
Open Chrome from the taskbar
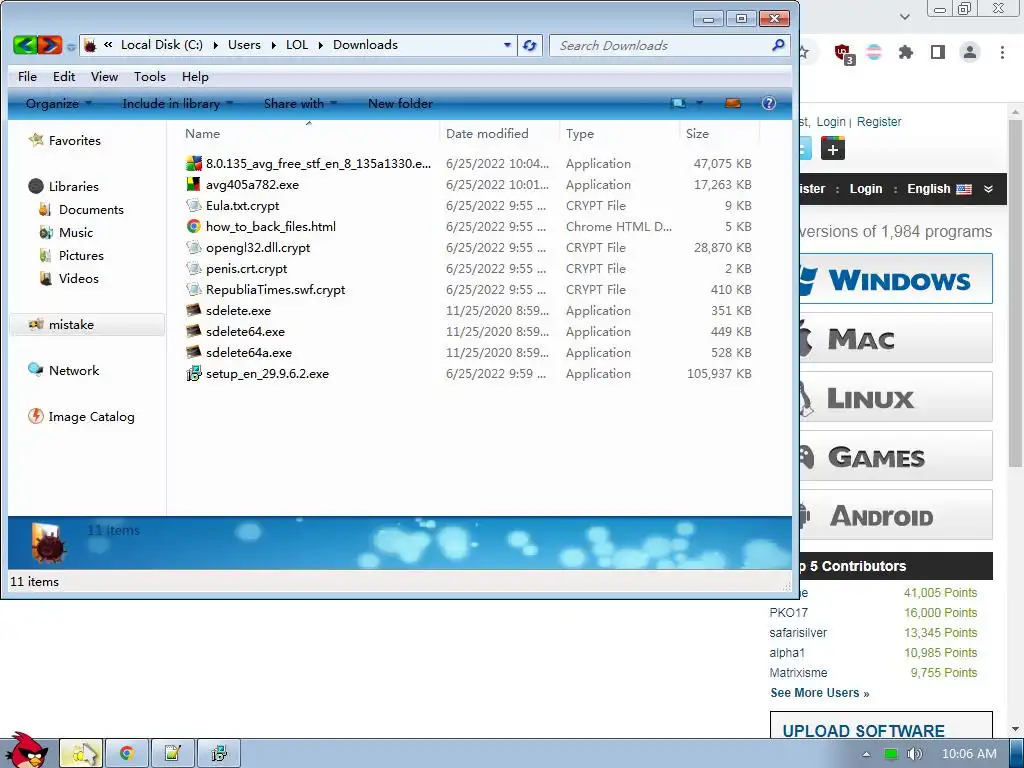coord(127,754)
